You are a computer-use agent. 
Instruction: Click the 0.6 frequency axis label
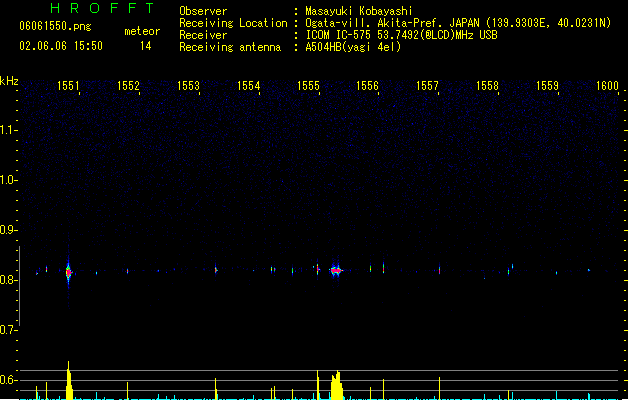coord(8,380)
